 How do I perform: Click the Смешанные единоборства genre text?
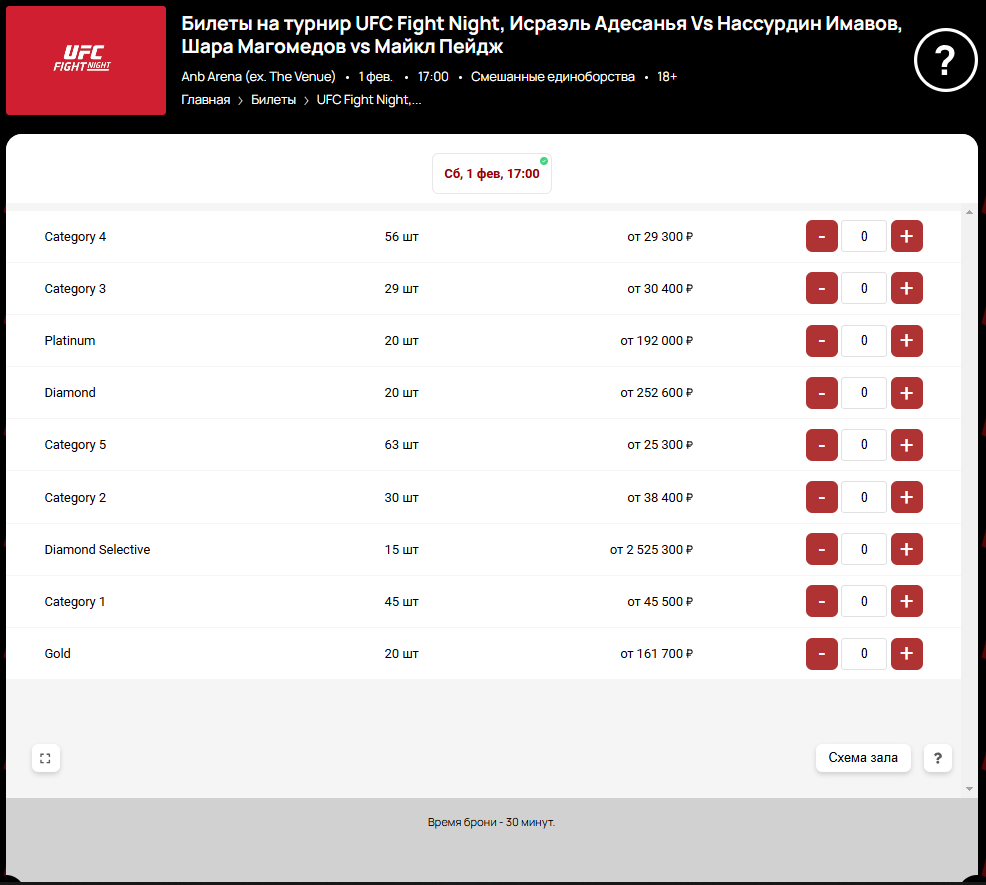coord(553,77)
